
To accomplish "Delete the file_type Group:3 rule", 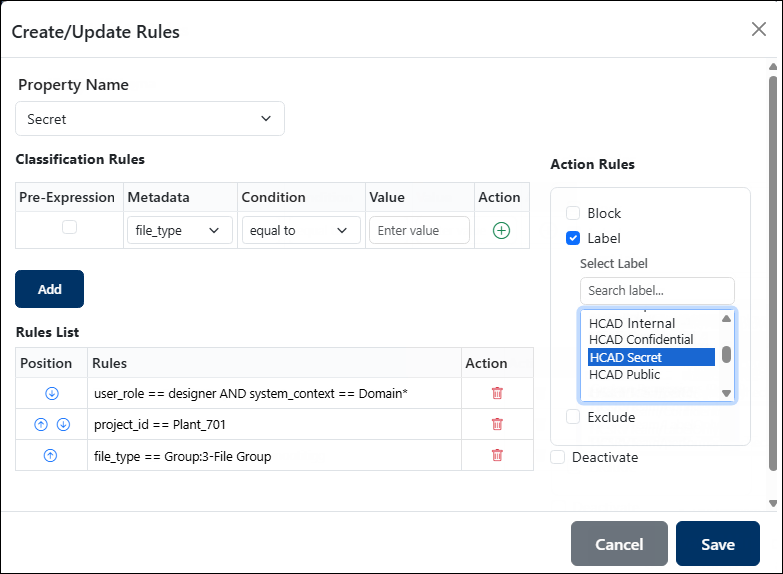I will point(497,455).
